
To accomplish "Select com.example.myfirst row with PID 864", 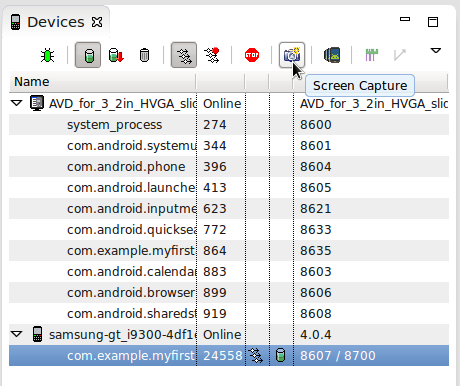I will [229, 251].
